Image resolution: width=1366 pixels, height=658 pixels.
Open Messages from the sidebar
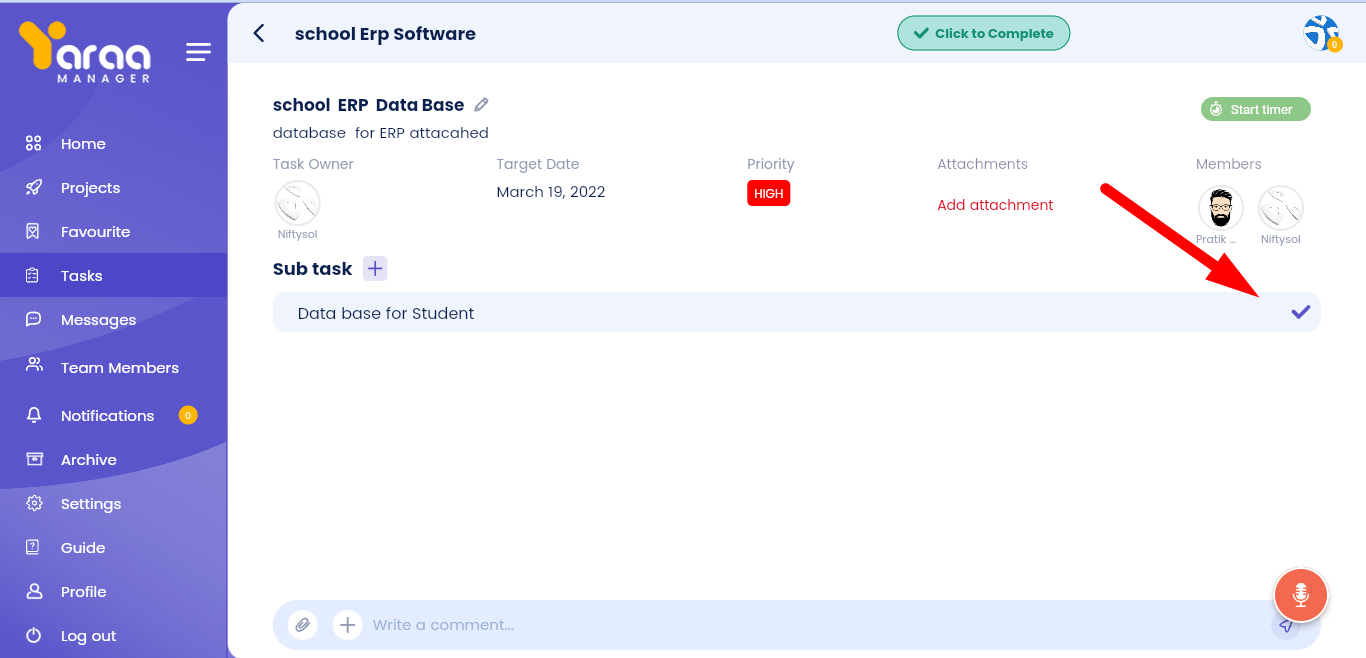pos(98,320)
